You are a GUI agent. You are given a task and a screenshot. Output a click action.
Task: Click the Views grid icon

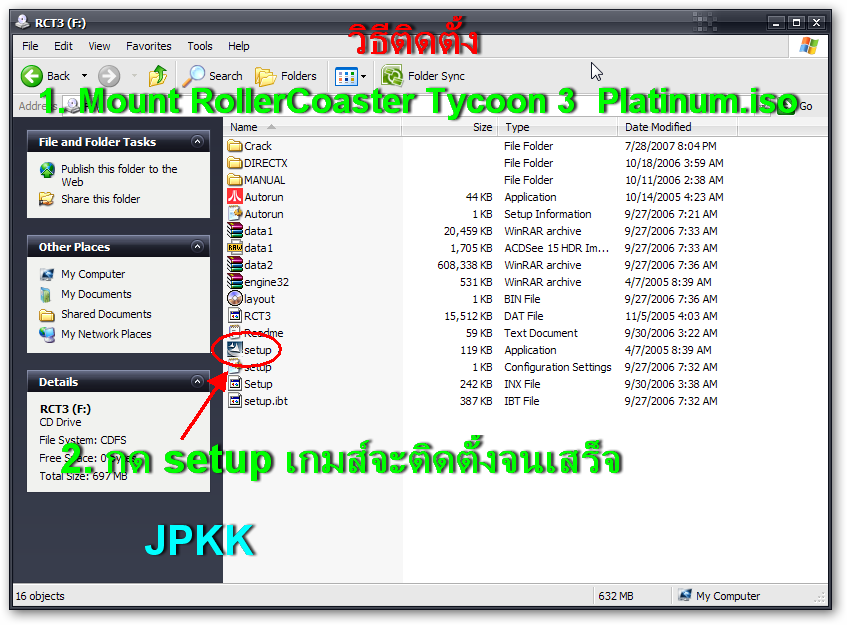[x=346, y=77]
